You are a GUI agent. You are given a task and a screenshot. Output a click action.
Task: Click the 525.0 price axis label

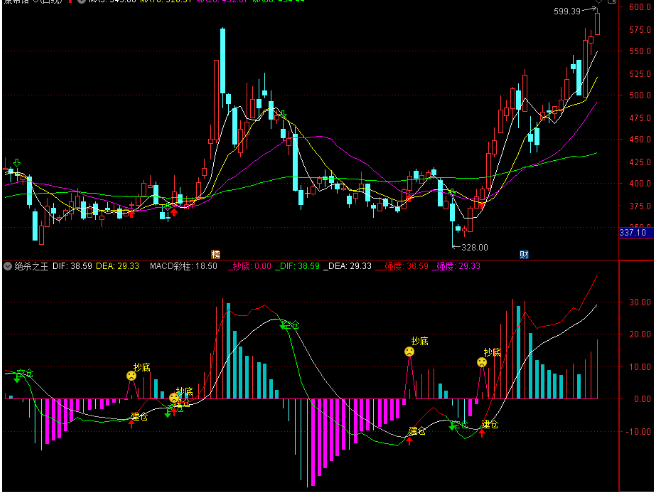pyautogui.click(x=641, y=74)
